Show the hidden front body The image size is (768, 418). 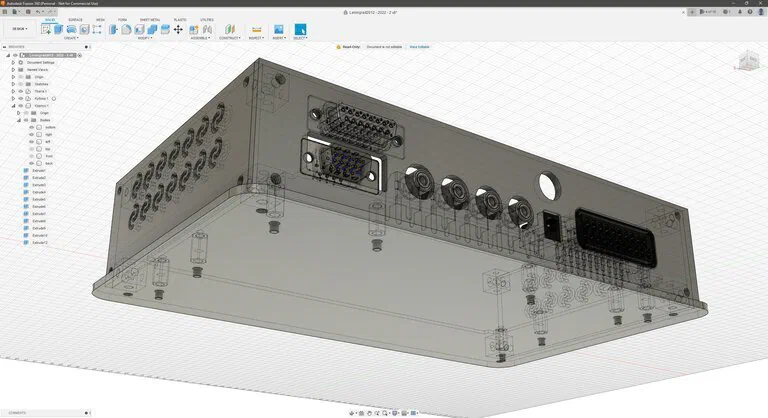tap(32, 156)
